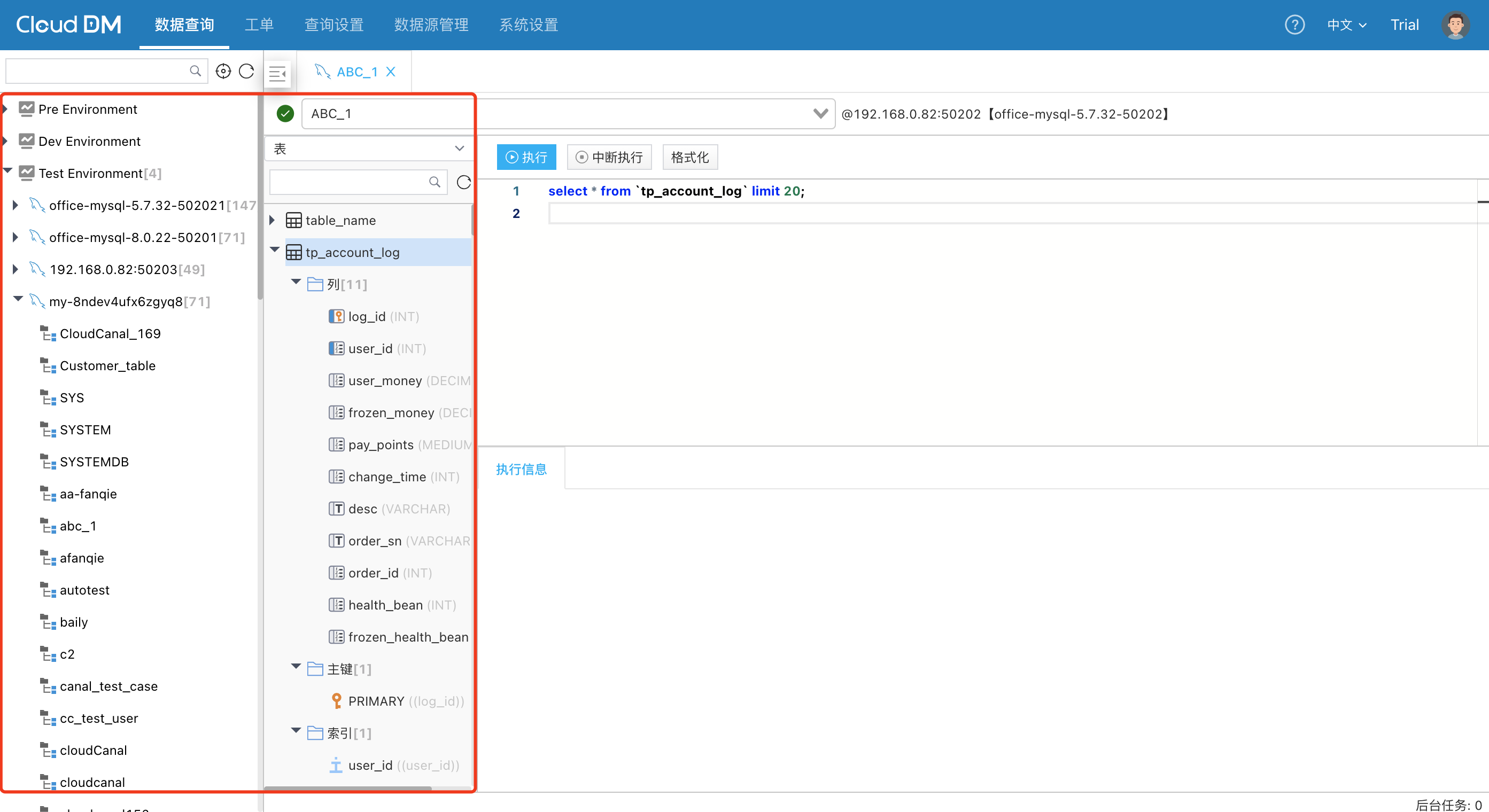Collapse the 列[11] columns folder
The height and width of the screenshot is (812, 1489).
(x=296, y=282)
